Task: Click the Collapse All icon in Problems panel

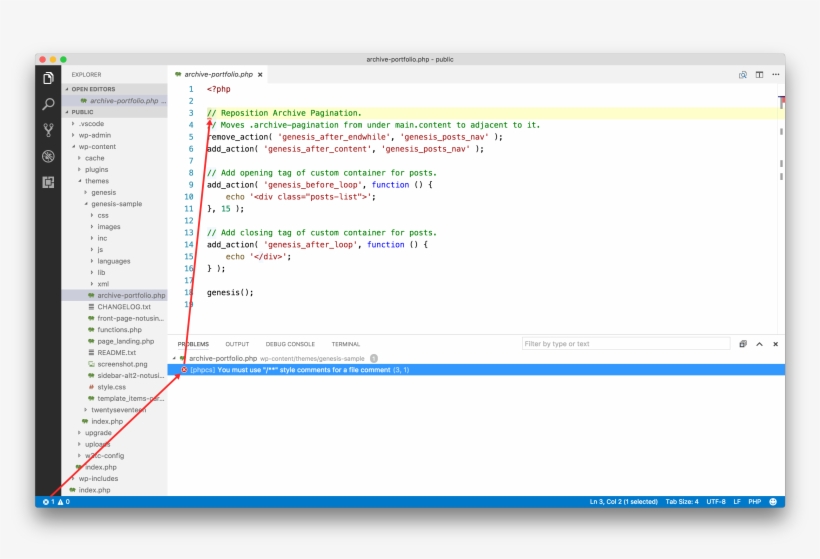Action: click(x=743, y=344)
